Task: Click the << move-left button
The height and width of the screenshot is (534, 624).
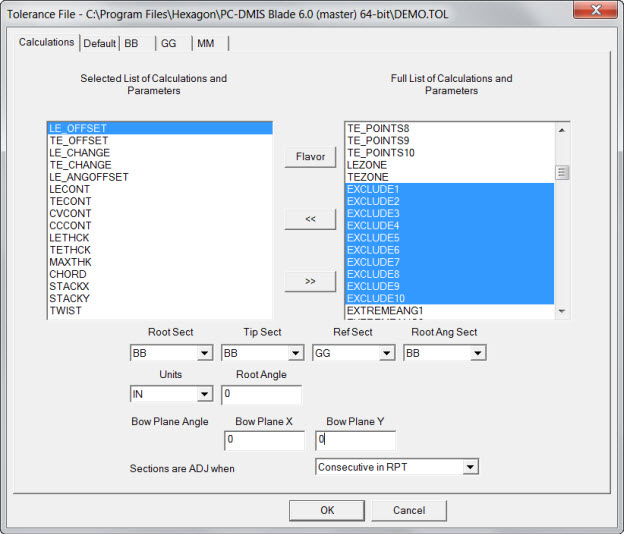Action: pos(309,219)
